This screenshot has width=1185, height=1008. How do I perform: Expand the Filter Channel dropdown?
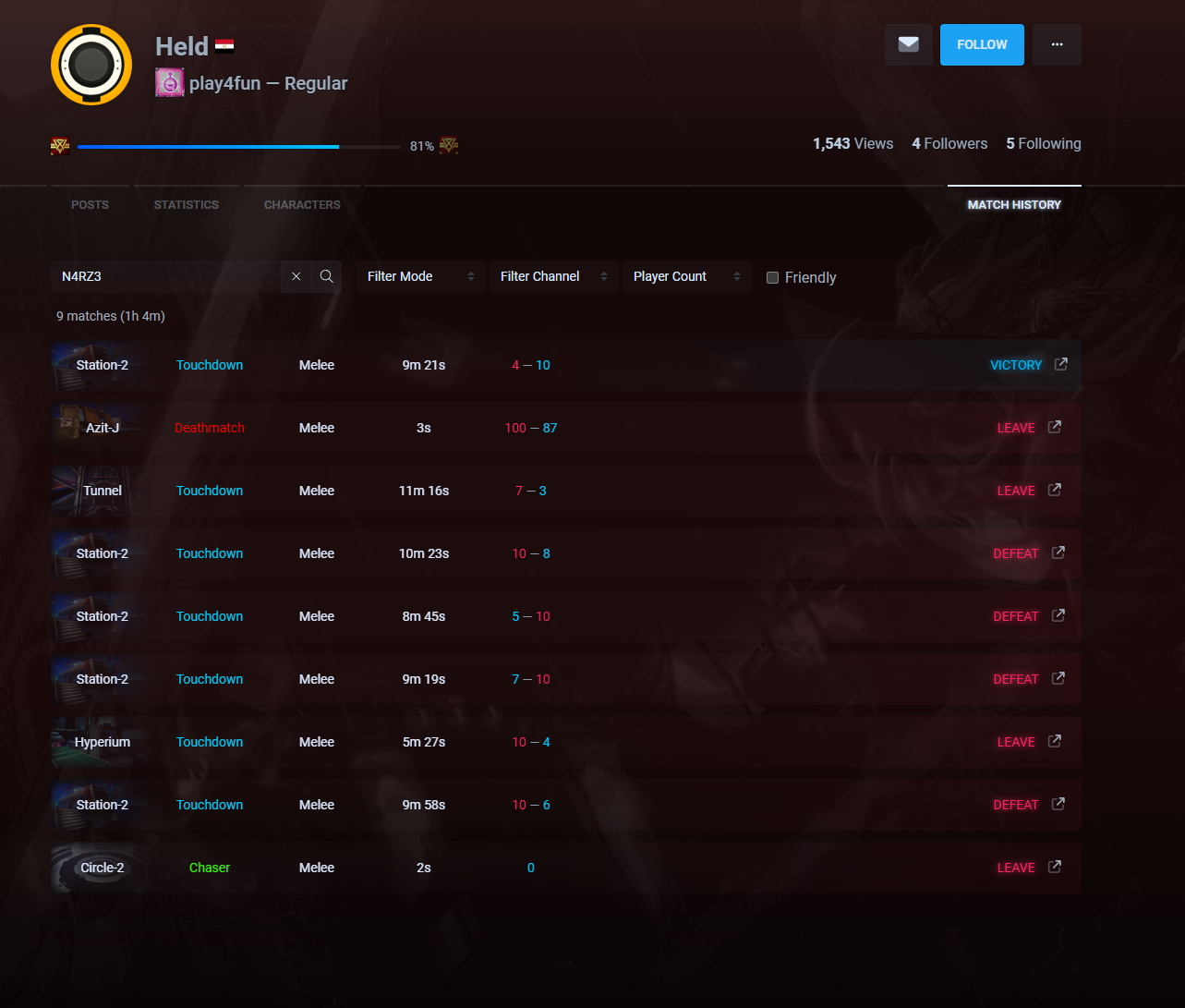pyautogui.click(x=554, y=276)
